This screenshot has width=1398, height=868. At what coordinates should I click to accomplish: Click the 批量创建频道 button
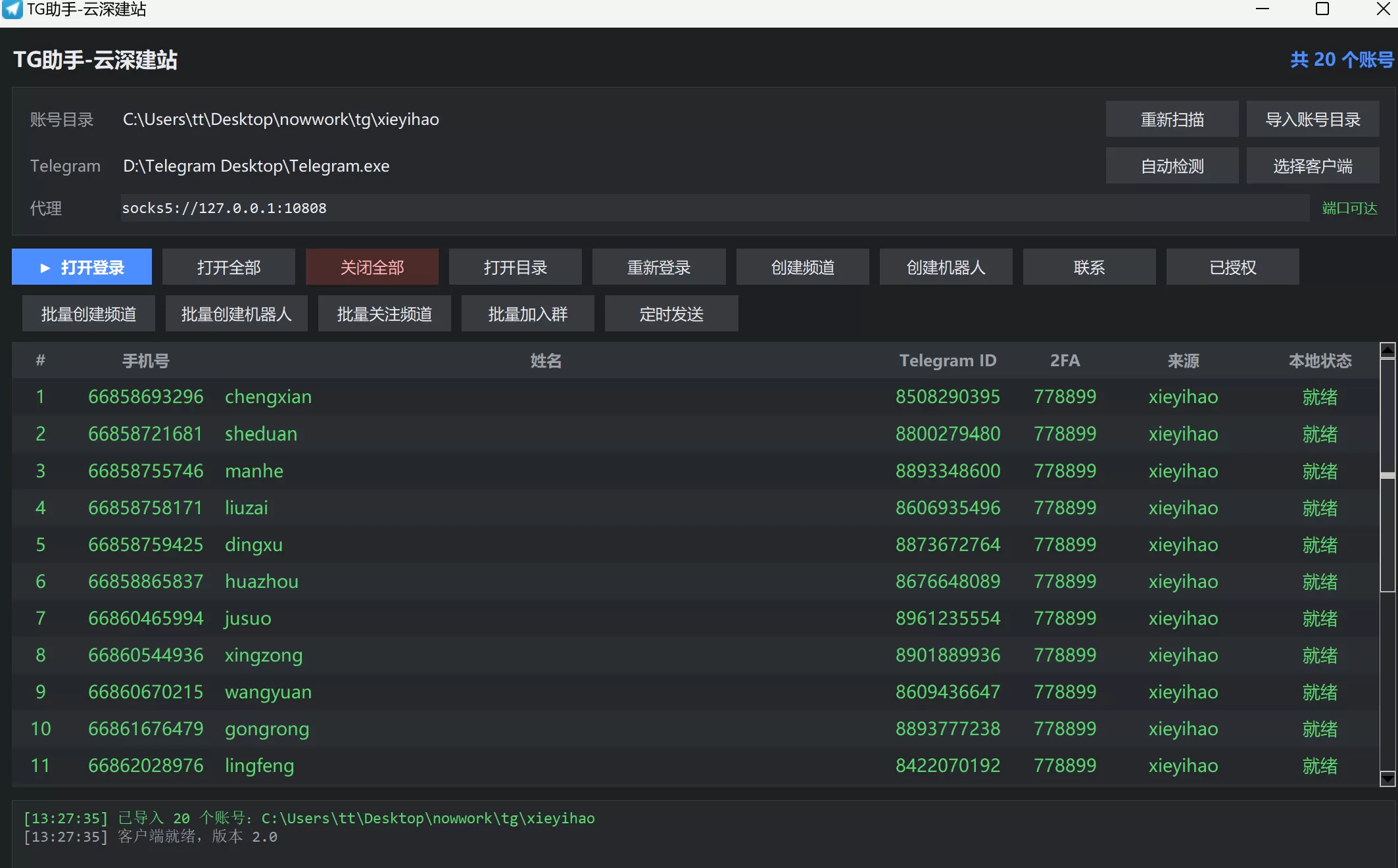click(89, 314)
